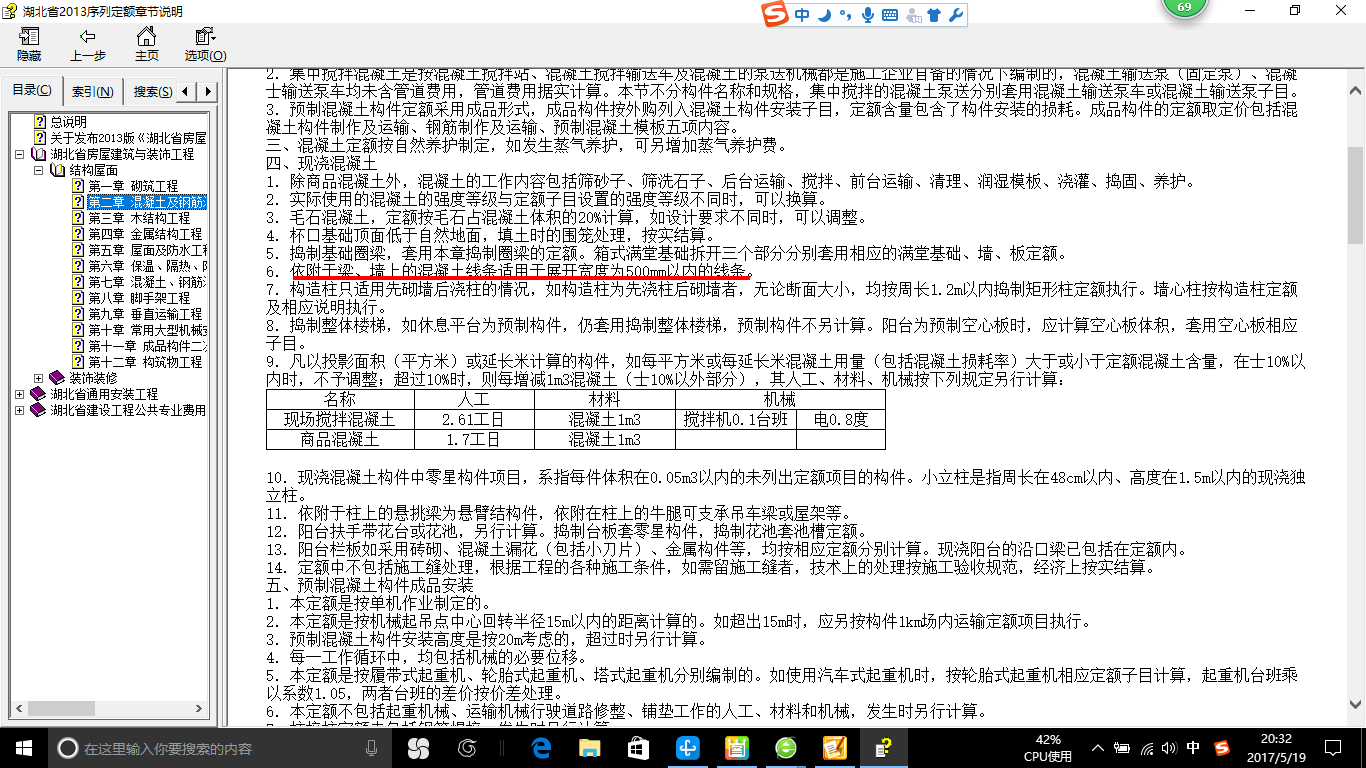
Task: Collapse the 湖北省房屋建筑与装饰工程 node
Action: [20, 155]
